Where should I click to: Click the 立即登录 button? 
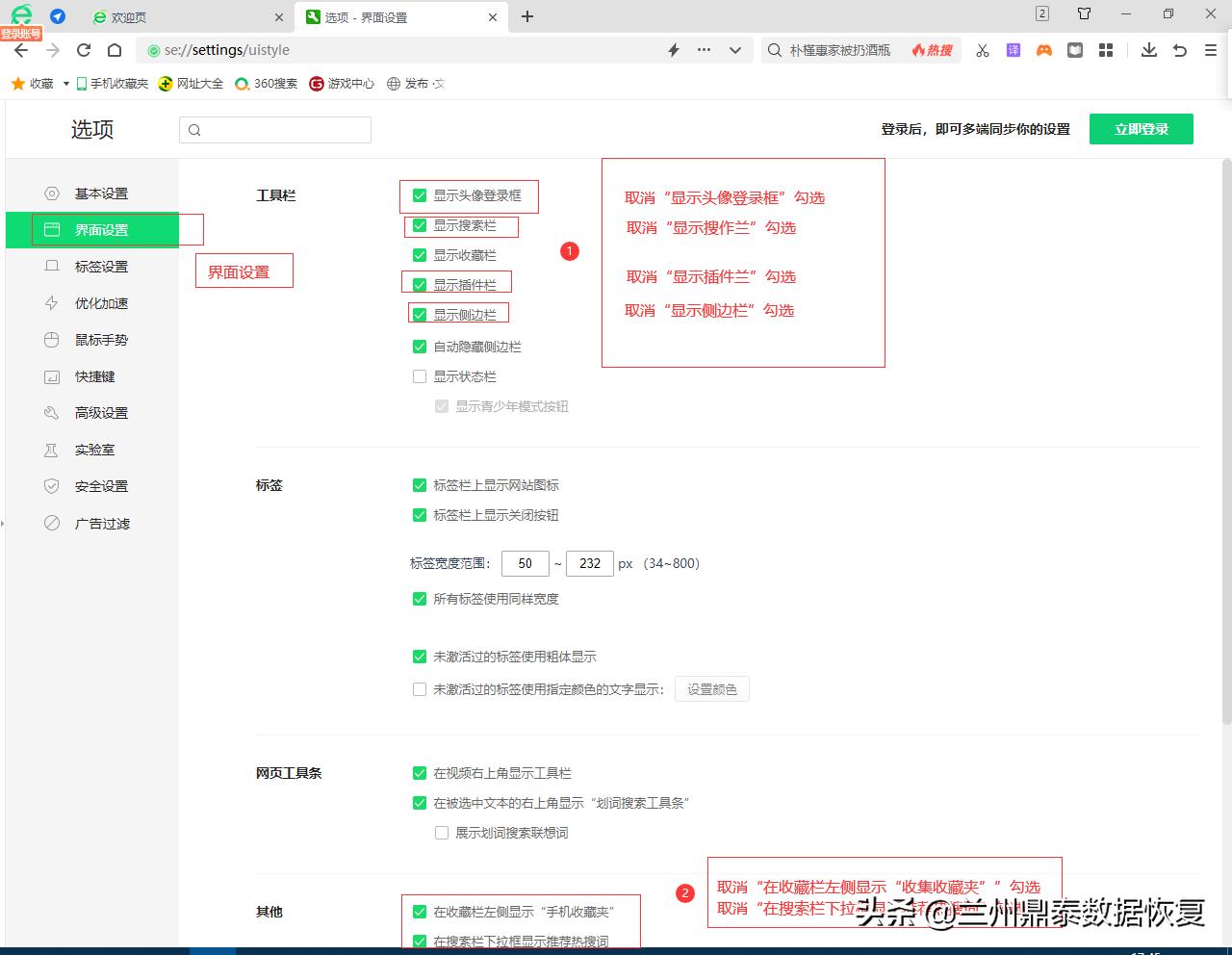[x=1142, y=128]
